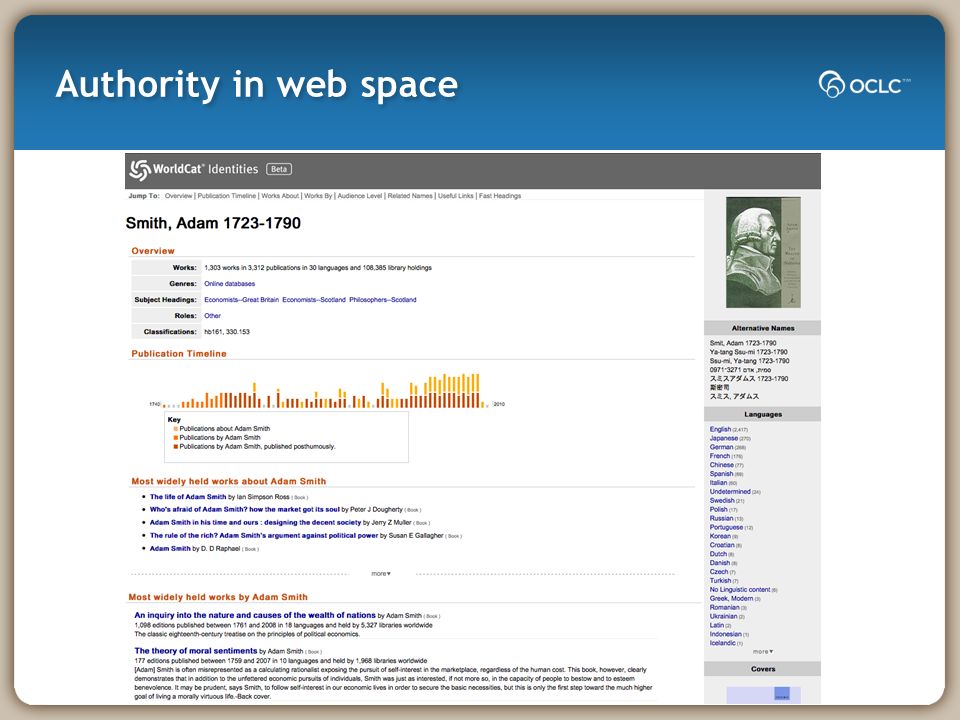Jump to Works About link

tap(280, 196)
